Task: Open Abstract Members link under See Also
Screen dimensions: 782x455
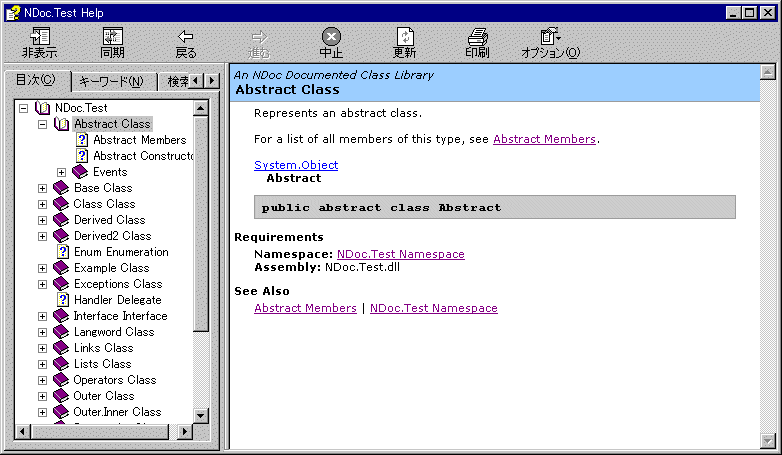Action: click(305, 308)
